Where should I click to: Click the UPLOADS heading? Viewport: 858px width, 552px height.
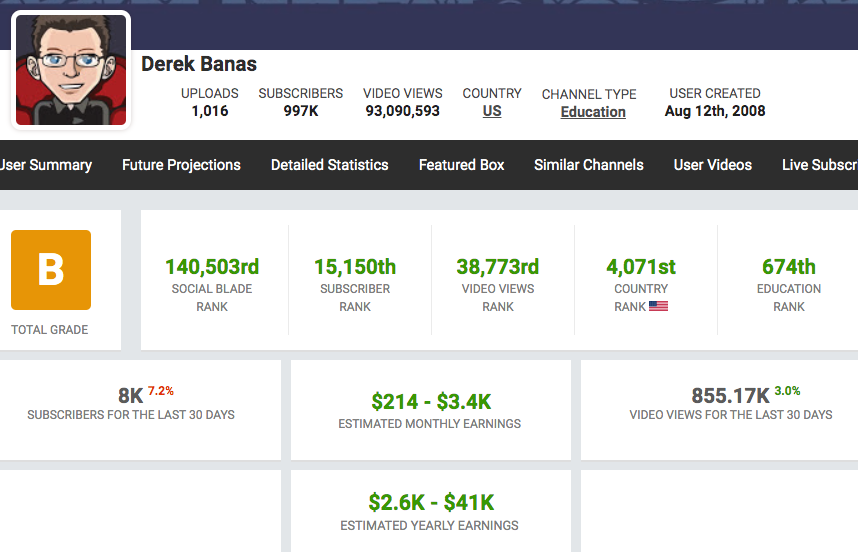pyautogui.click(x=210, y=94)
